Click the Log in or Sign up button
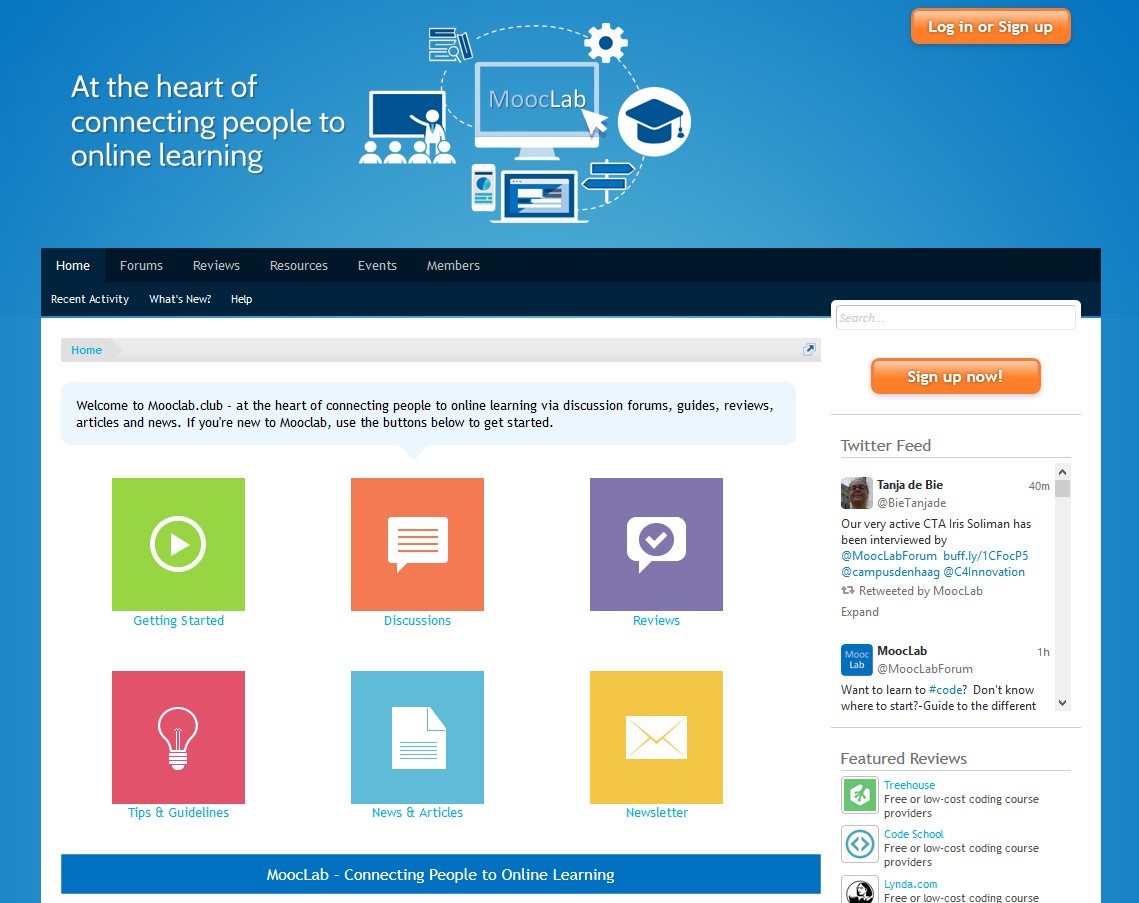The image size is (1139, 903). [990, 27]
